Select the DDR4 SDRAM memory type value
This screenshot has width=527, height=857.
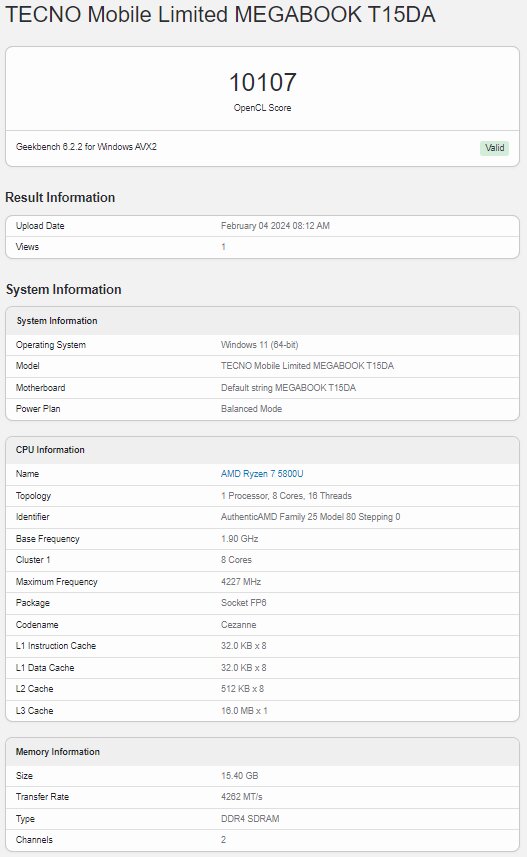250,819
